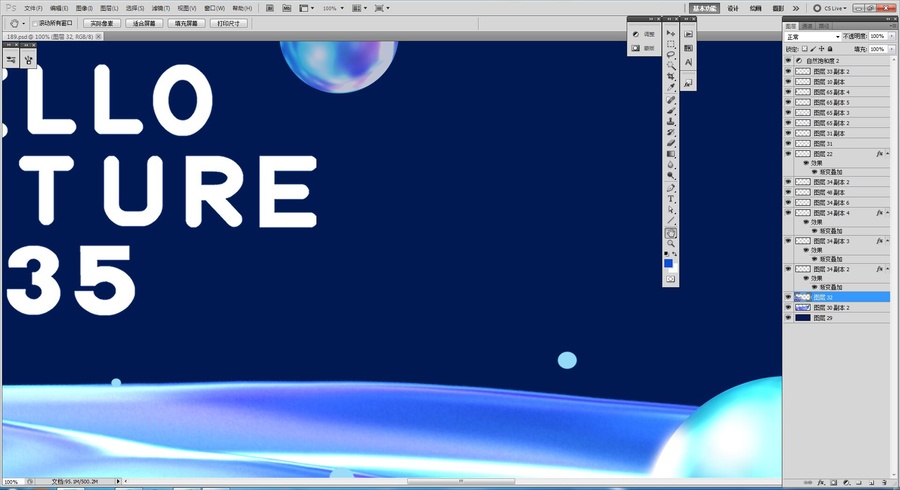This screenshot has width=900, height=490.
Task: Hide layer 图层 32
Action: tap(788, 297)
